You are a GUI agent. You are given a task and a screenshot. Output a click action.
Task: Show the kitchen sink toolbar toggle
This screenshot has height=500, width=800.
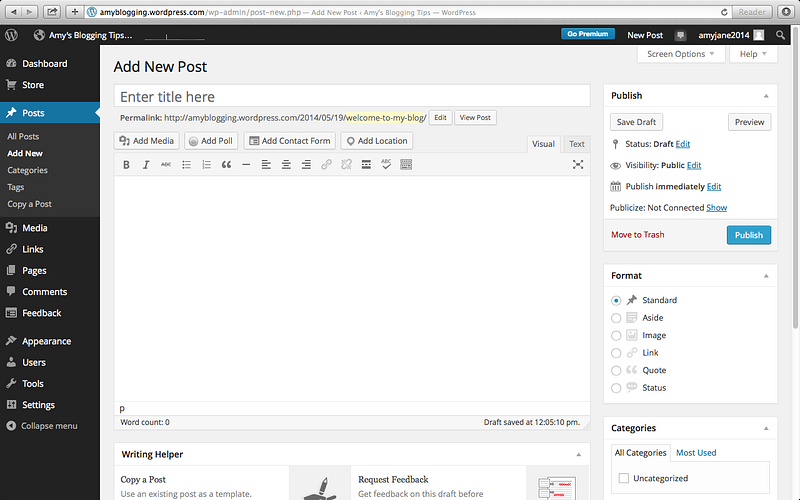coord(406,164)
